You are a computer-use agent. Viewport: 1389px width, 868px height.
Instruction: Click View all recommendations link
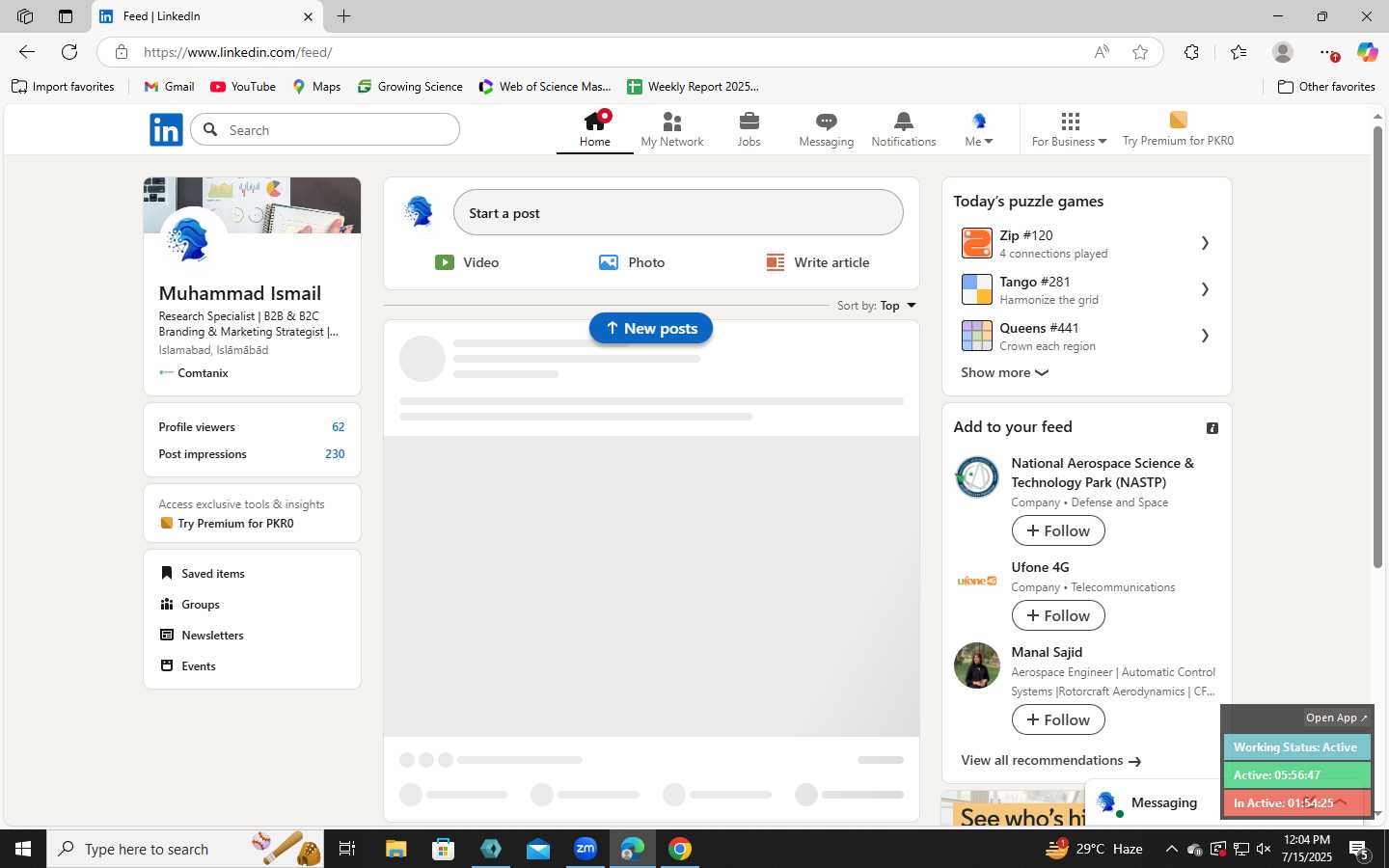pyautogui.click(x=1051, y=761)
